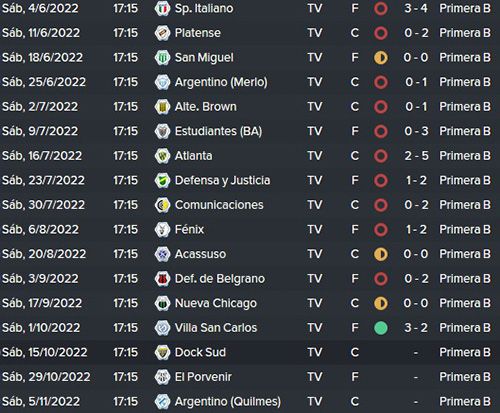Open Argentino (Quilmes) team page

click(228, 401)
